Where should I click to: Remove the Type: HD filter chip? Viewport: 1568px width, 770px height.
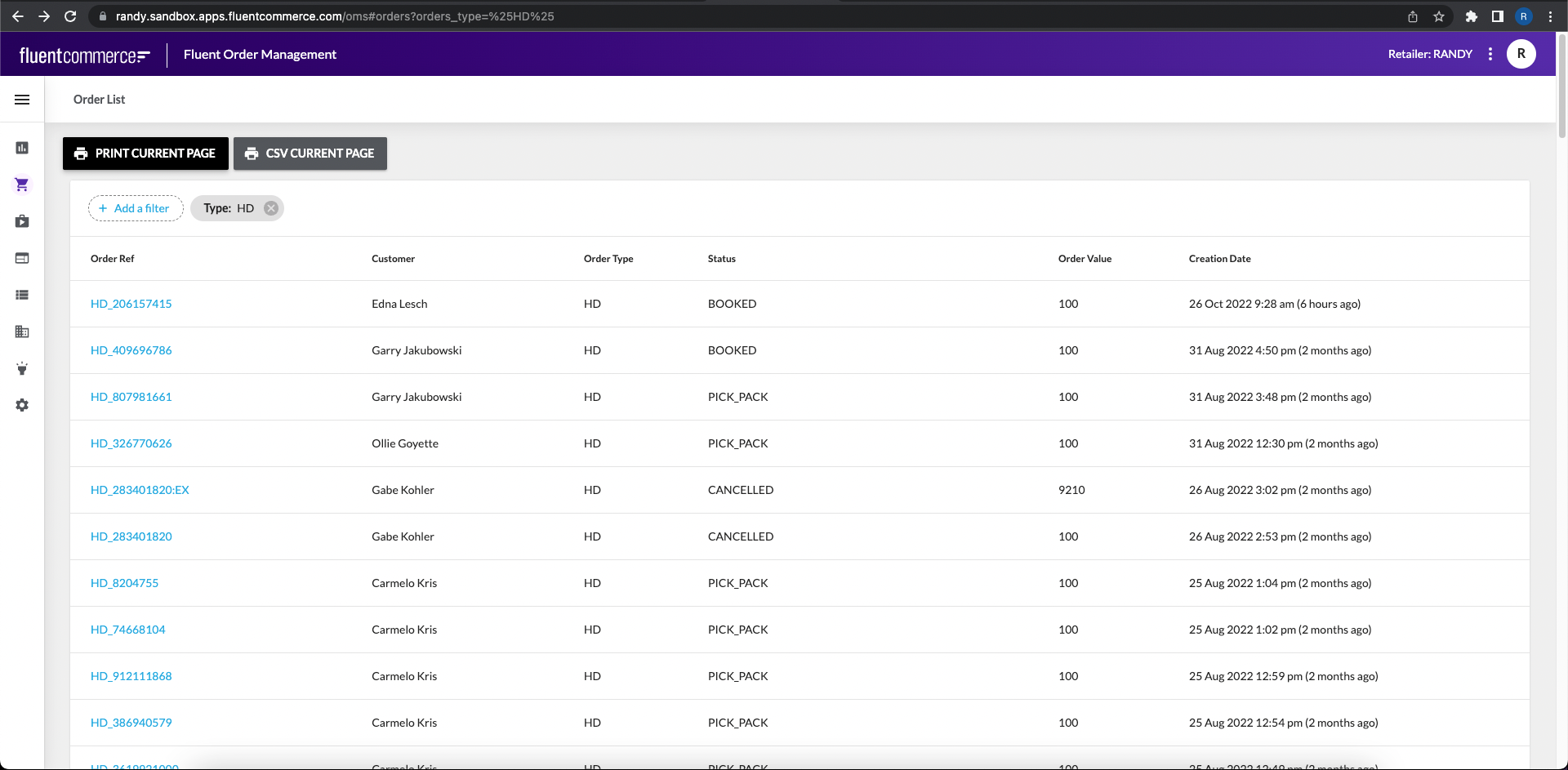pyautogui.click(x=271, y=208)
